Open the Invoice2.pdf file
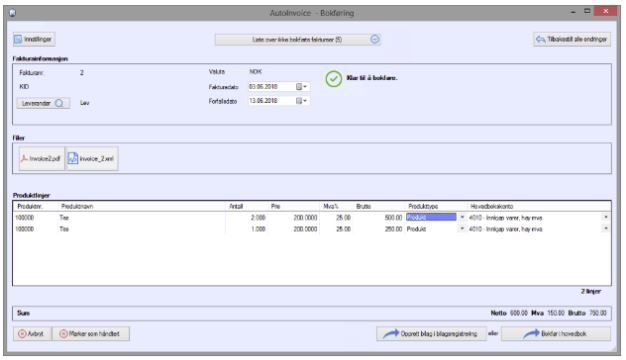 tap(42, 158)
